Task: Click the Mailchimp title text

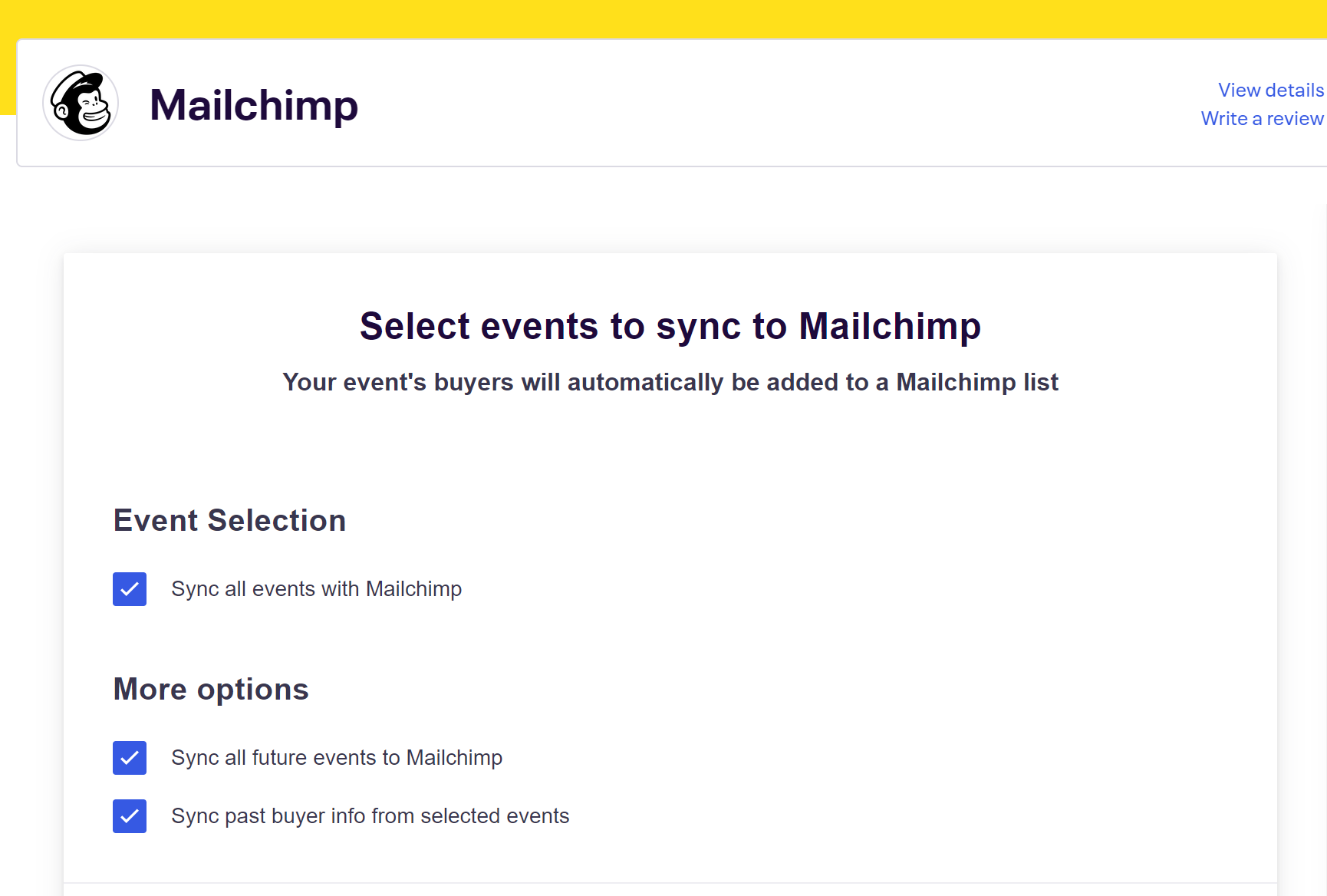Action: click(x=254, y=105)
